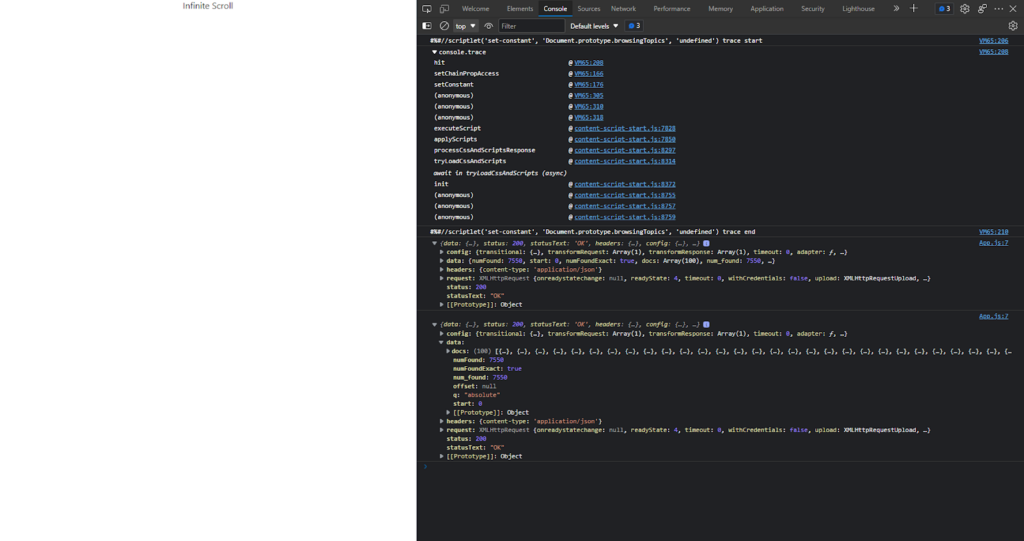This screenshot has width=1024, height=541.
Task: Open the Memory tab
Action: 720,8
